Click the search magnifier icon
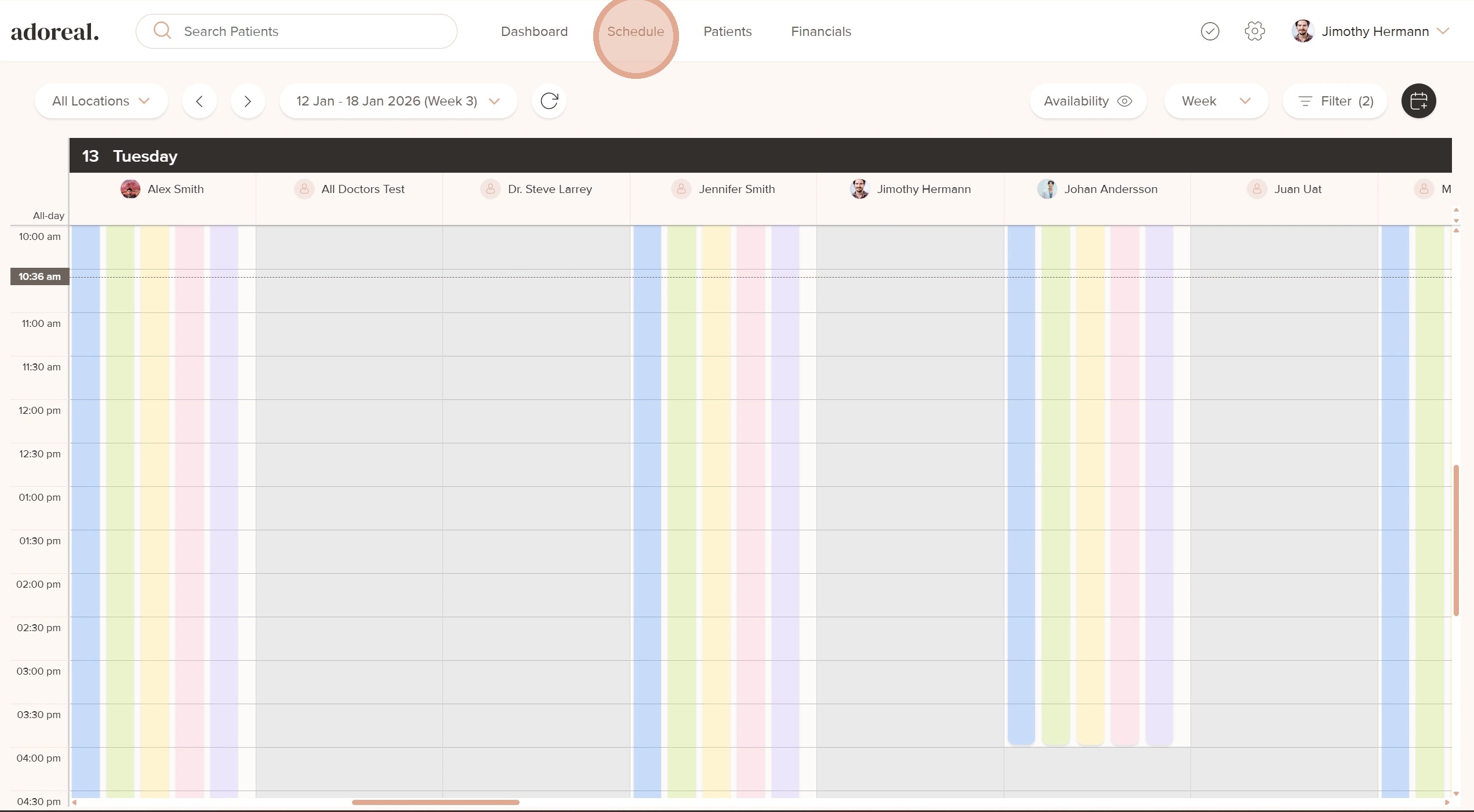 162,31
